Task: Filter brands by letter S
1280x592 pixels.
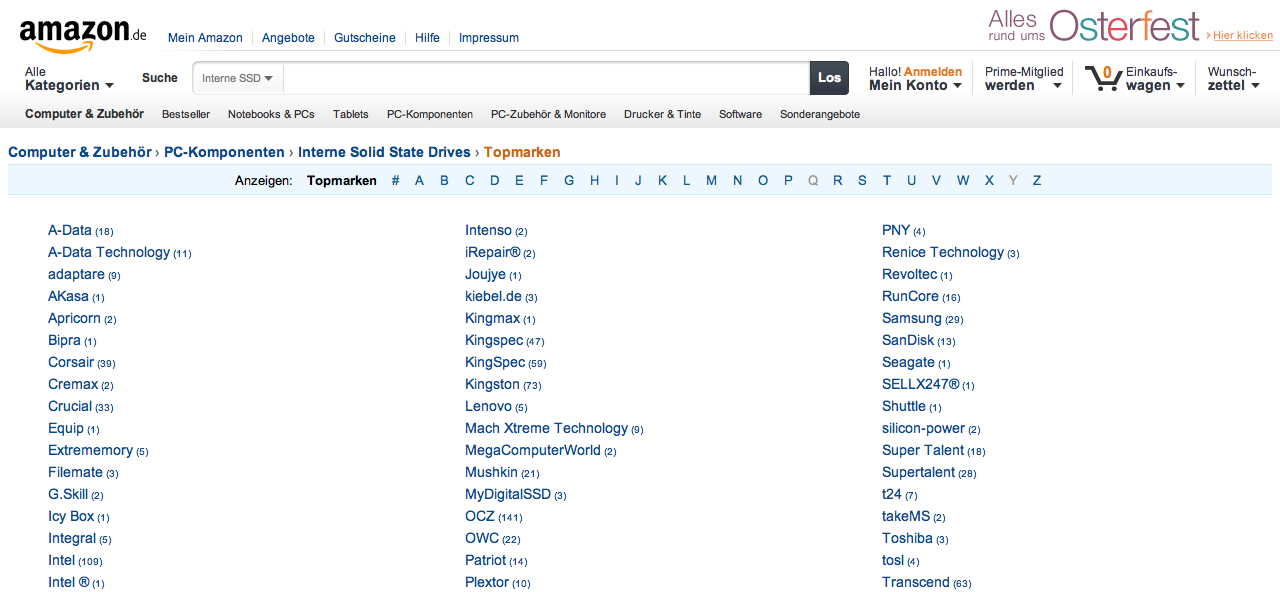Action: (x=861, y=180)
